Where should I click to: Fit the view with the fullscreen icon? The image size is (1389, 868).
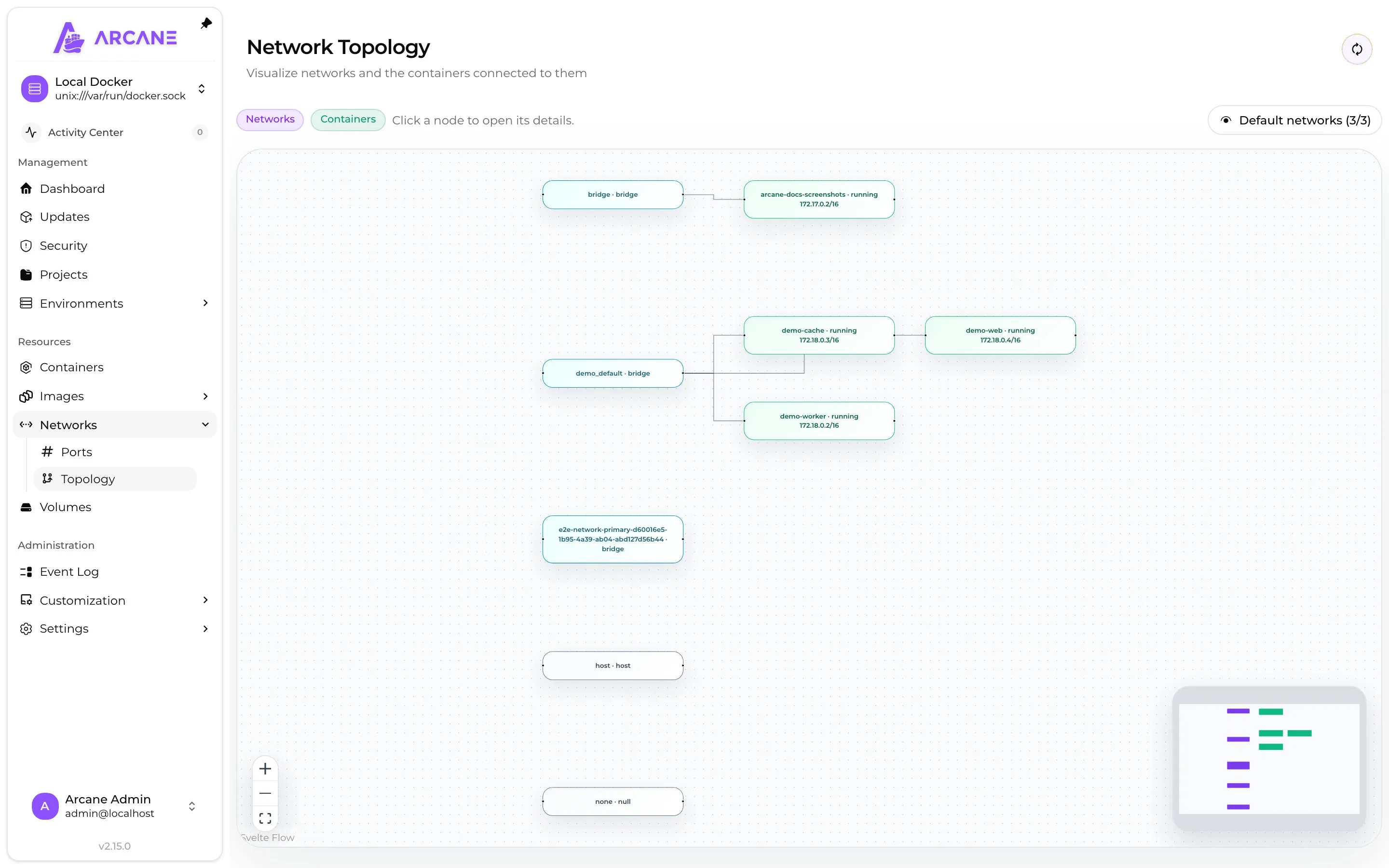(265, 818)
